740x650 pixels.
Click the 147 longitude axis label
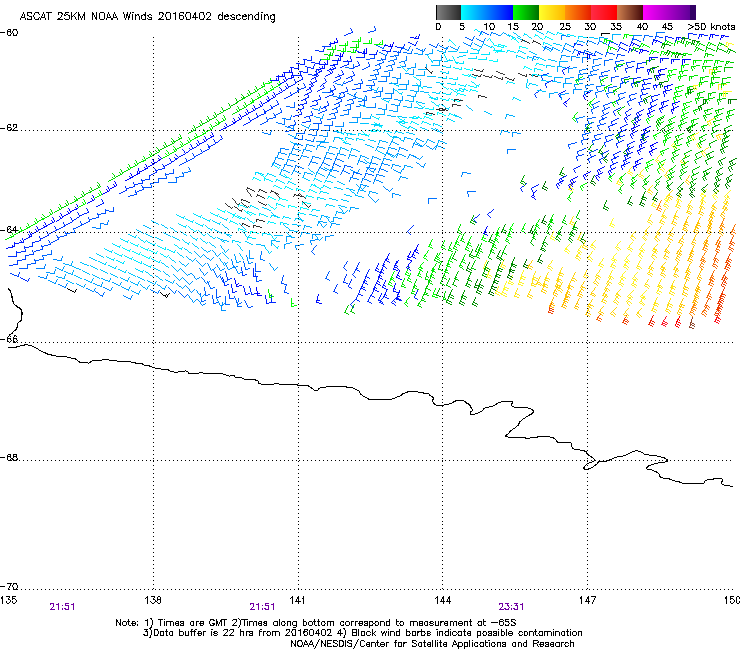[587, 600]
